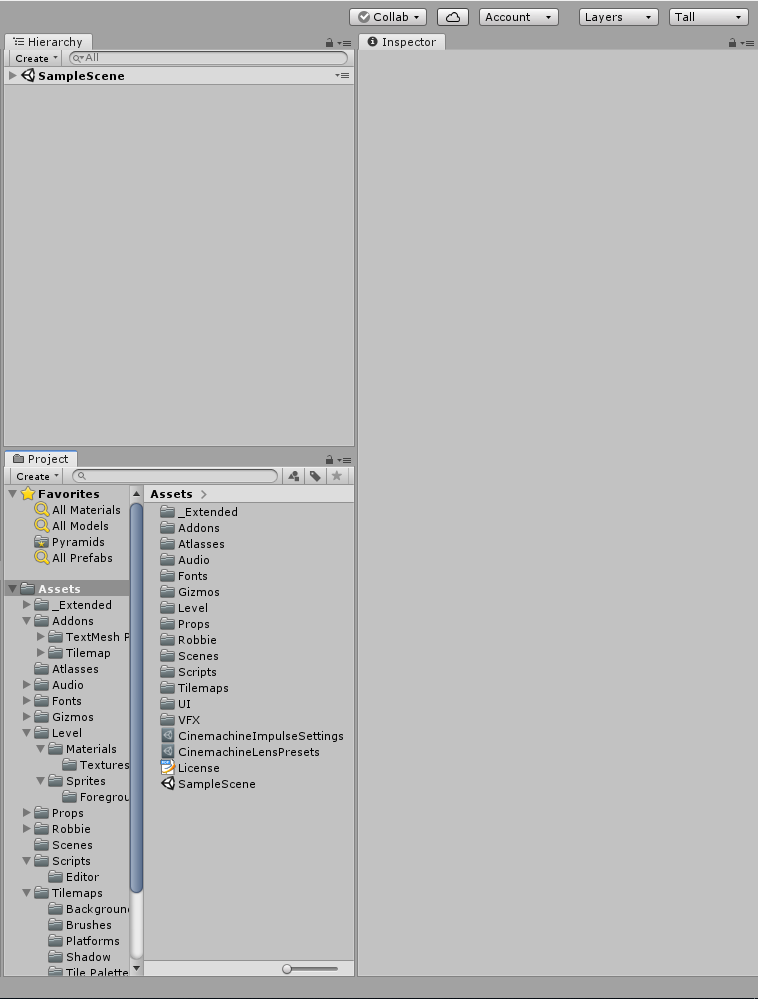Switch to the Hierarchy tab
This screenshot has width=758, height=999.
48,42
